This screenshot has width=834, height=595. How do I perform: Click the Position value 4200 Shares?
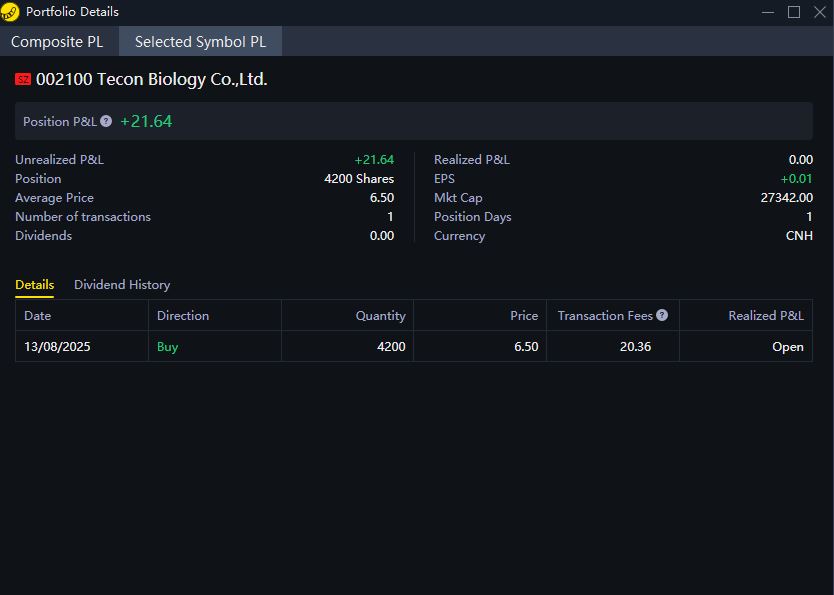[x=359, y=179]
